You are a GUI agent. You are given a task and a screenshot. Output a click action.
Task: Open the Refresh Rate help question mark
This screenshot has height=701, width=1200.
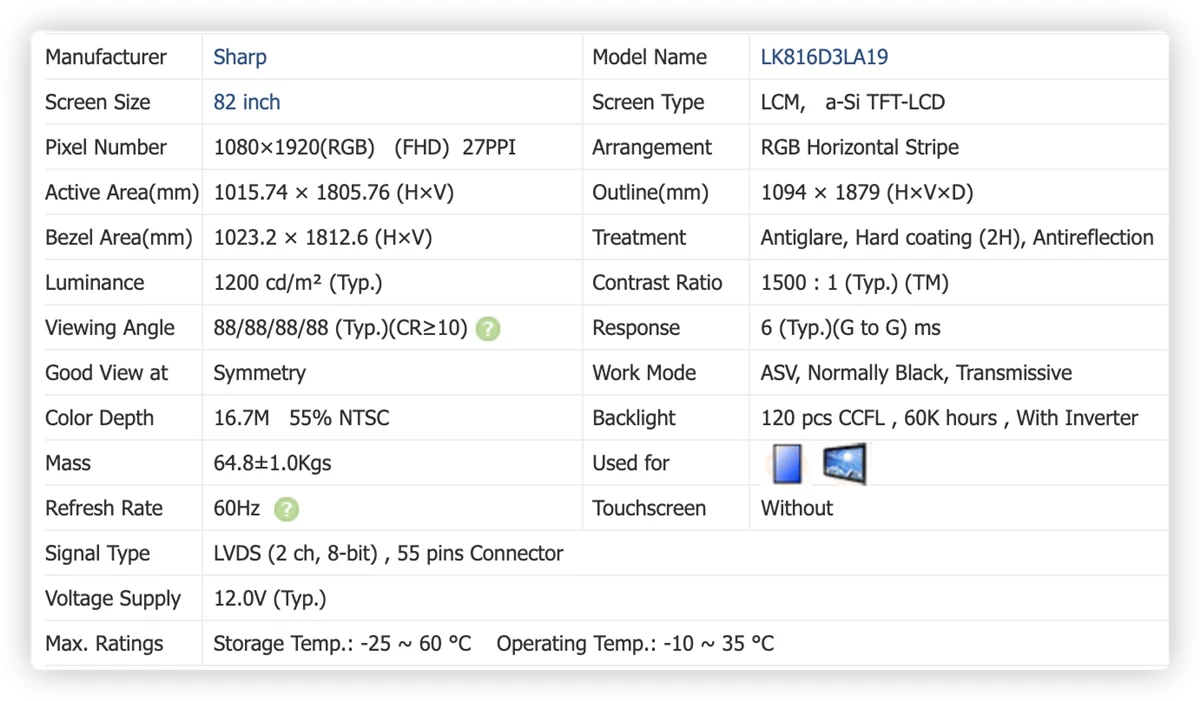286,509
